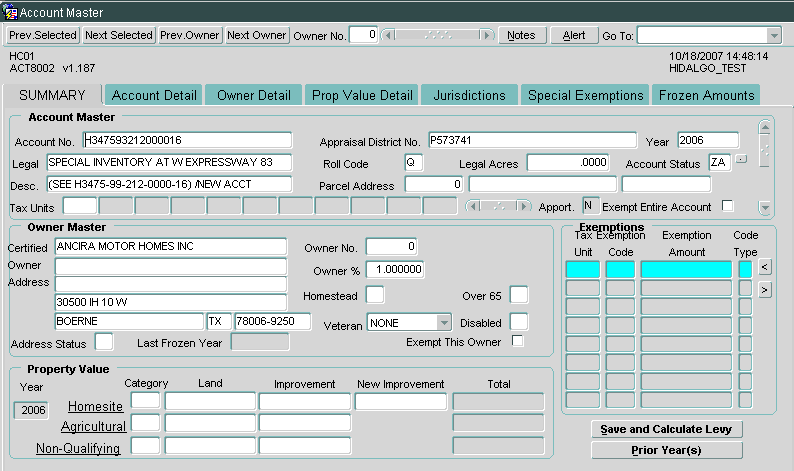Click the Account No. field
The width and height of the screenshot is (794, 471).
point(187,140)
